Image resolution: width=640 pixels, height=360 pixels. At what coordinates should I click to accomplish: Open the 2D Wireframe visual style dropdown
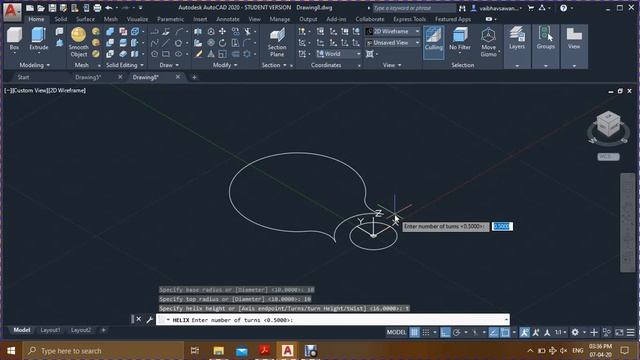coord(393,31)
